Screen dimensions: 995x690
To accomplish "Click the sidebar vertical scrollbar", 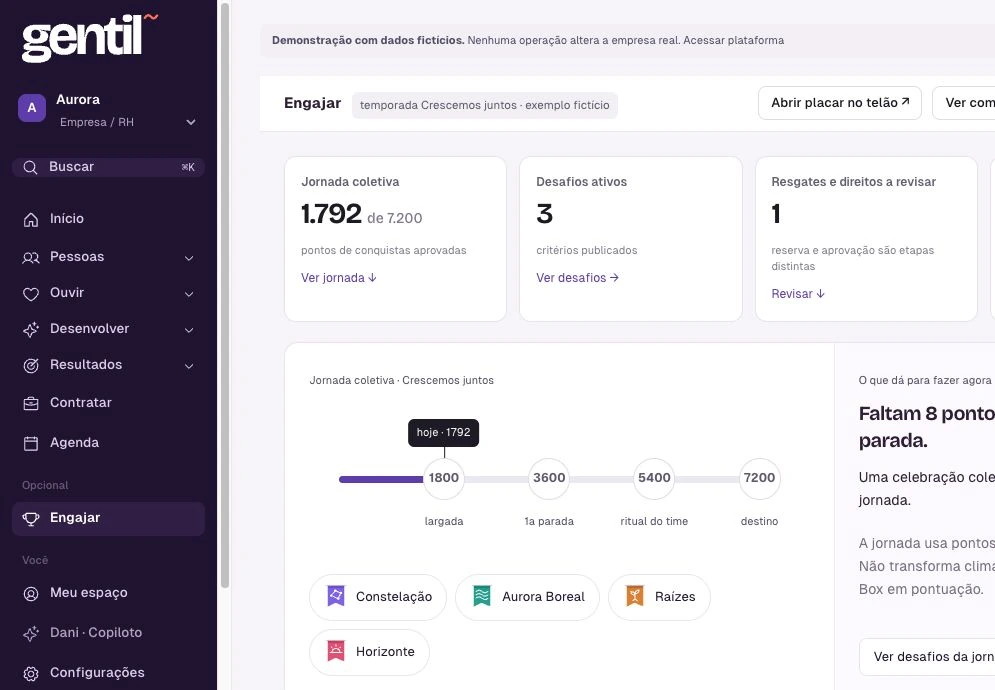I will [225, 295].
